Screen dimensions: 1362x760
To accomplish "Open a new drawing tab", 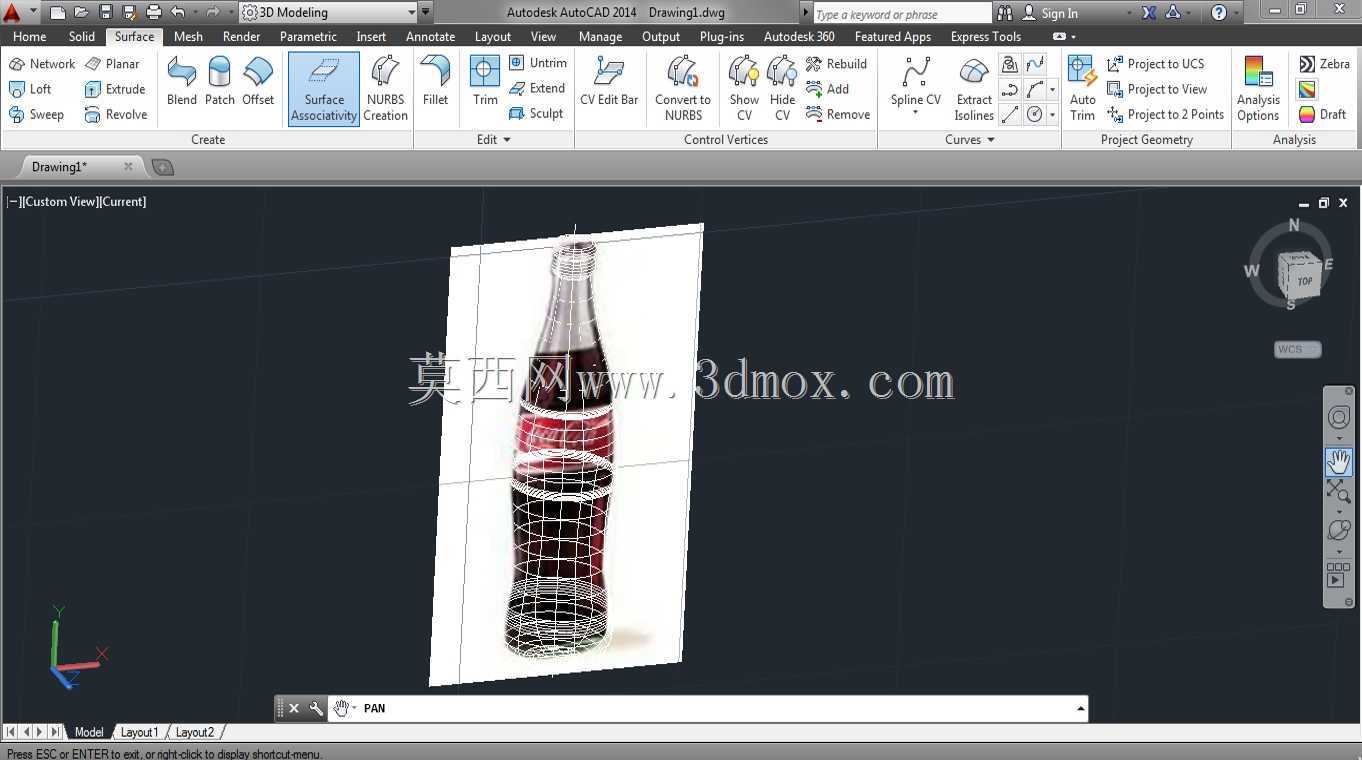I will 163,167.
